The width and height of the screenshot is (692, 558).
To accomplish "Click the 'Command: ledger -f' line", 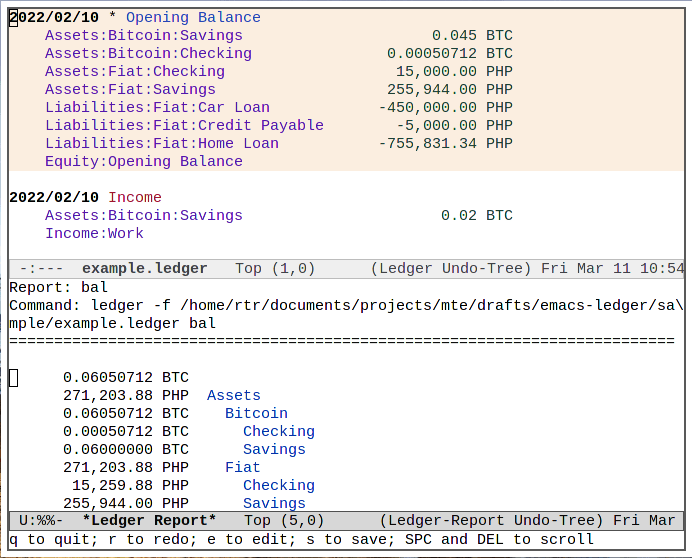I will tap(346, 305).
